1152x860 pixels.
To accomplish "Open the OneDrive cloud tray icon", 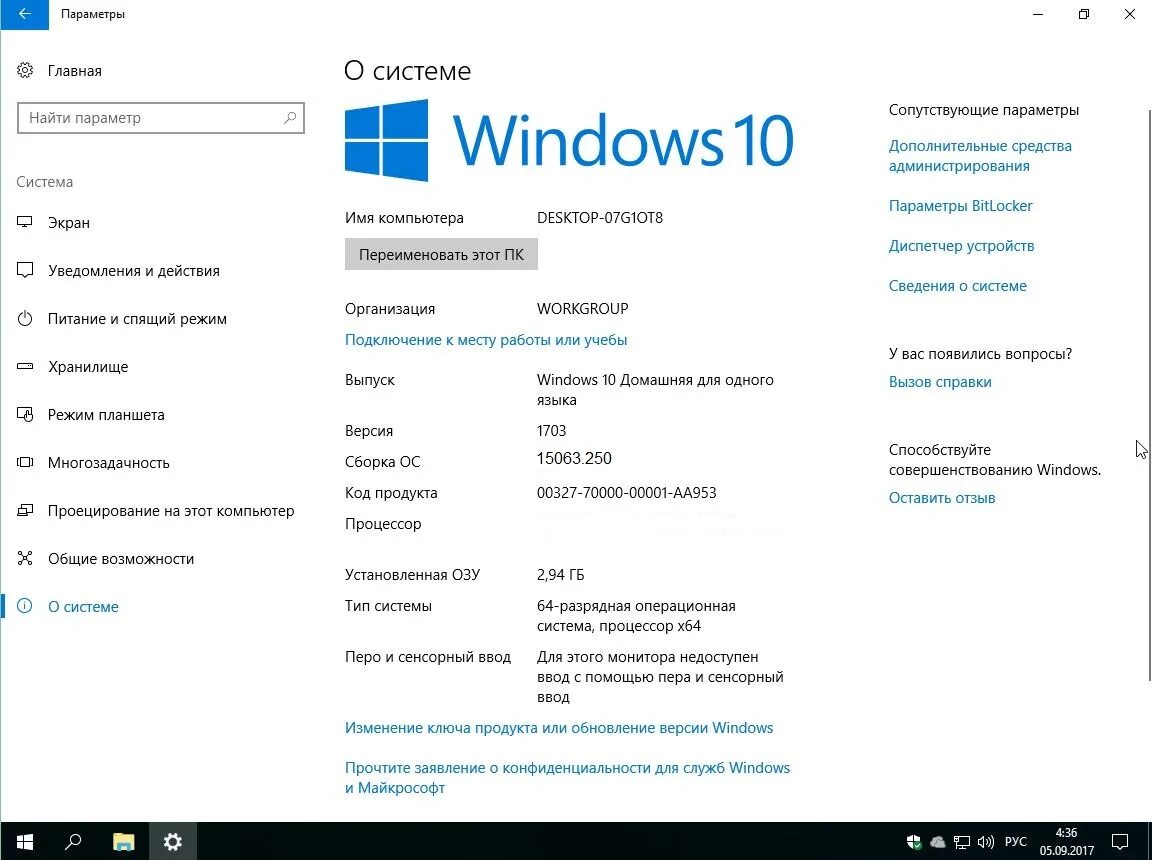I will tap(937, 842).
